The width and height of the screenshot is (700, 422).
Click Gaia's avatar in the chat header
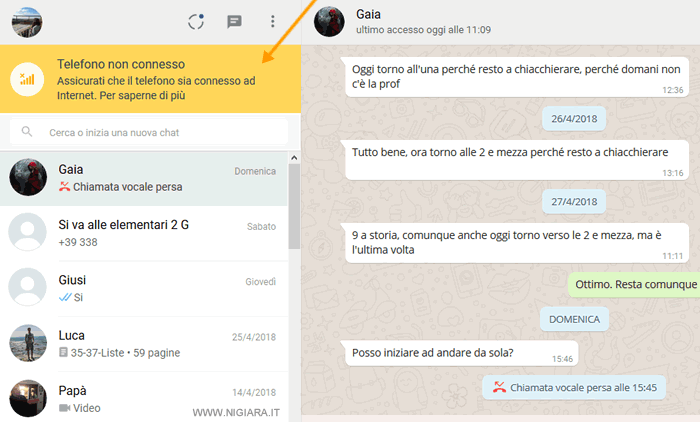click(x=329, y=21)
